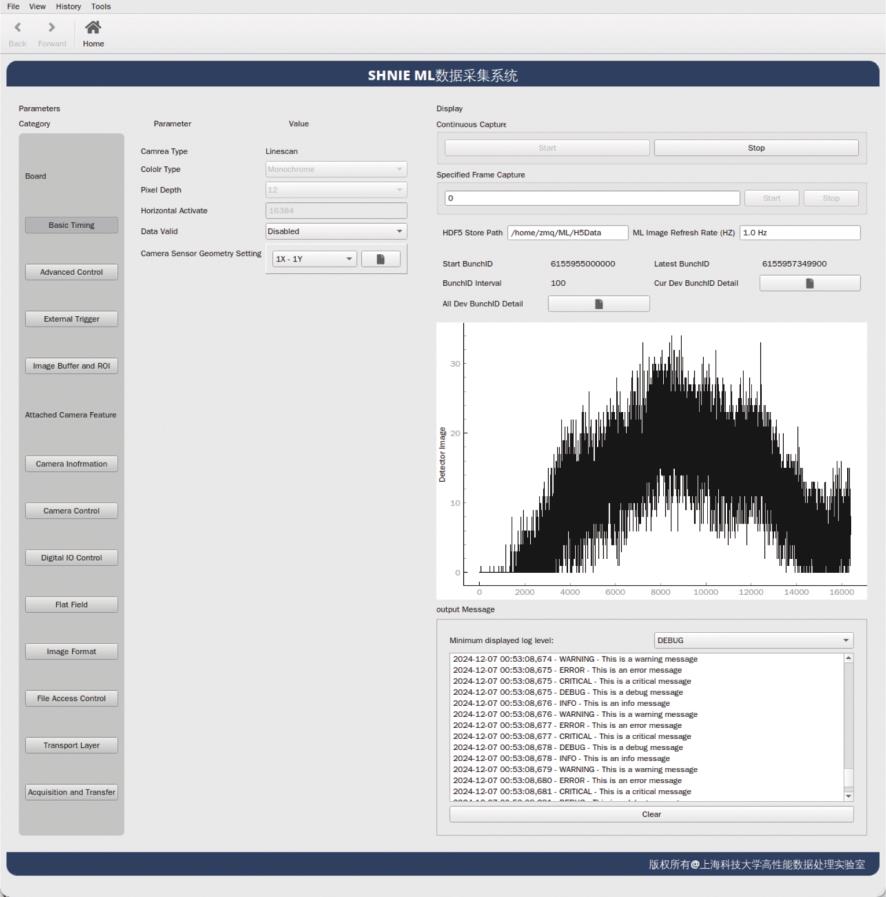
Task: Stop the continuous capture
Action: [756, 148]
